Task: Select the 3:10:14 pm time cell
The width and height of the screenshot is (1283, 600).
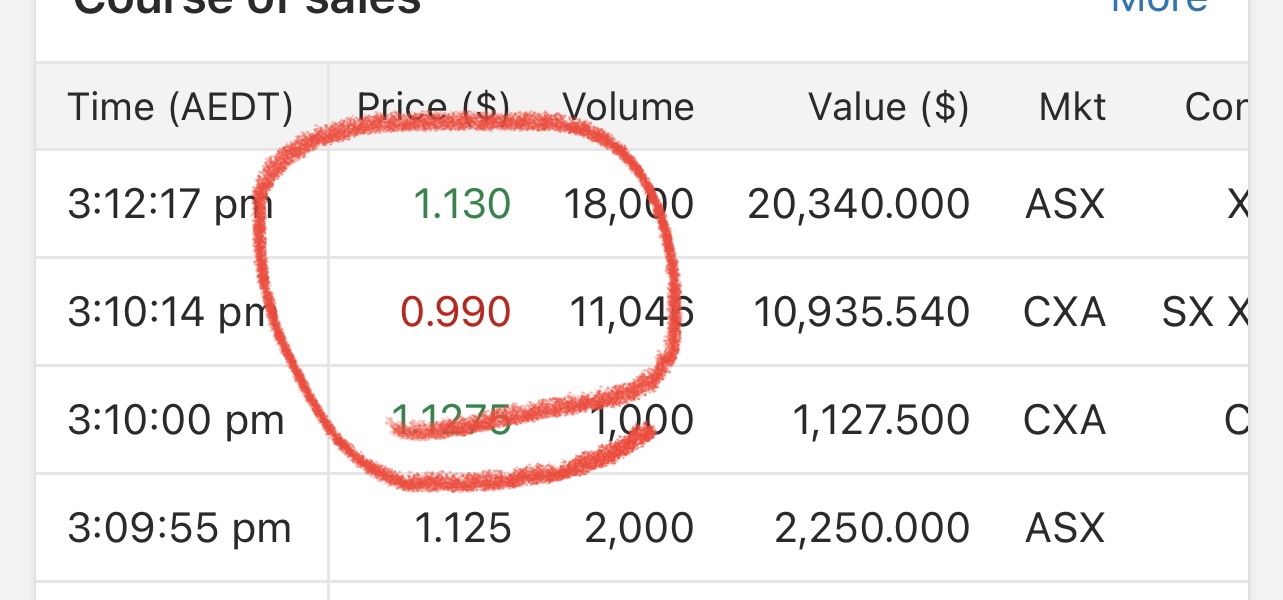Action: 170,313
